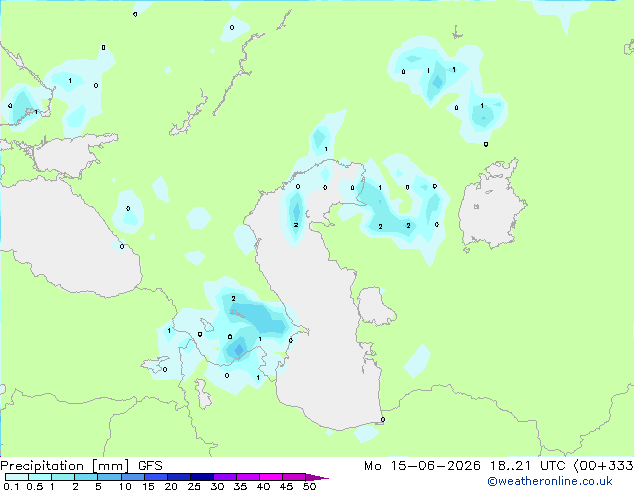Click the legend swatch between 0.1 and 0.5

[x=17, y=477]
